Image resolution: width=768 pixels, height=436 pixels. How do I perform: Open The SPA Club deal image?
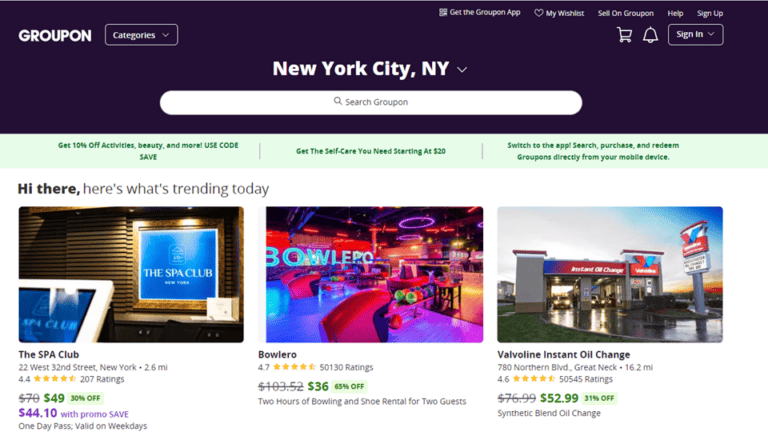coord(131,274)
